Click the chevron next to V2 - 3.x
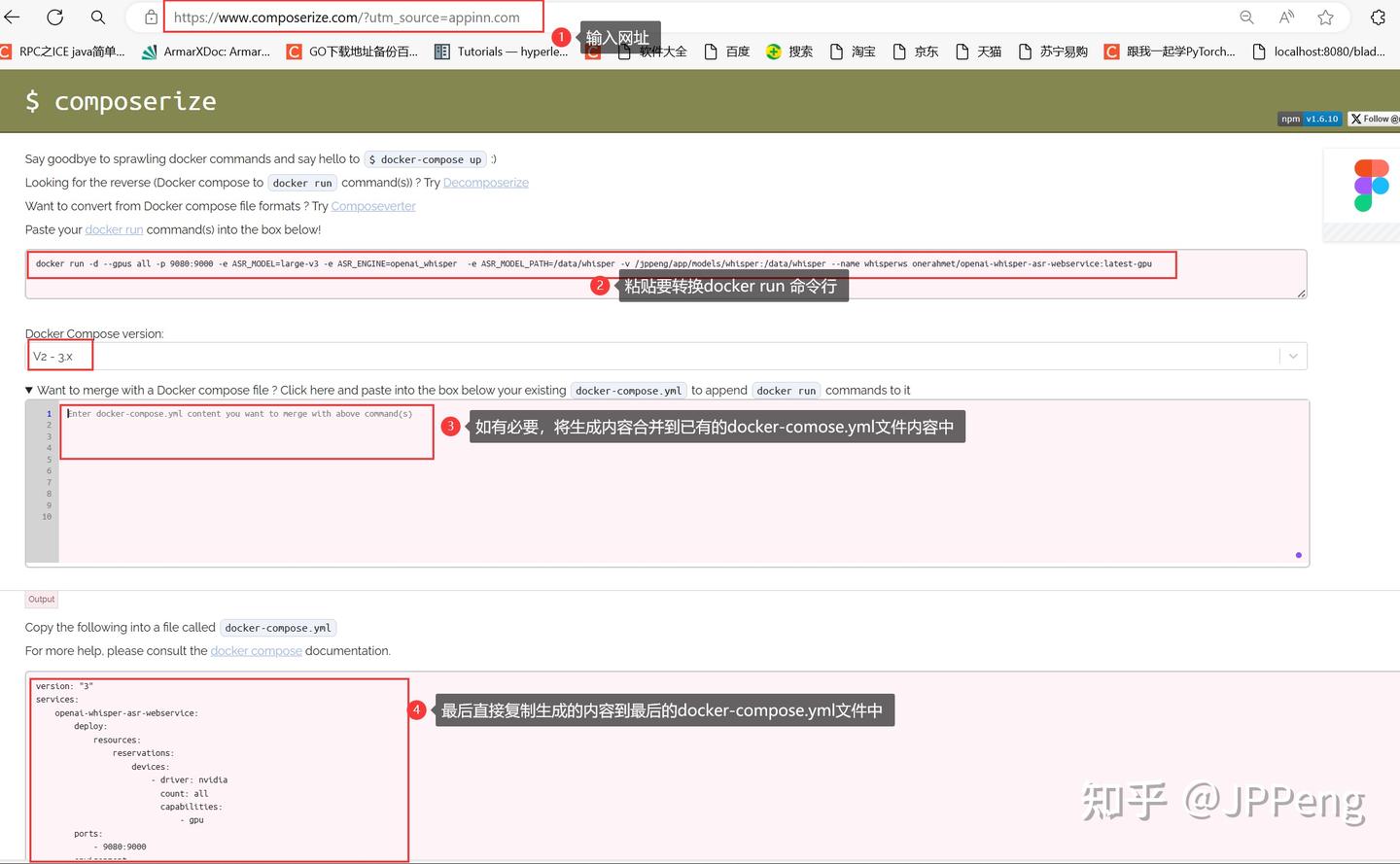Image resolution: width=1400 pixels, height=864 pixels. (x=1292, y=355)
